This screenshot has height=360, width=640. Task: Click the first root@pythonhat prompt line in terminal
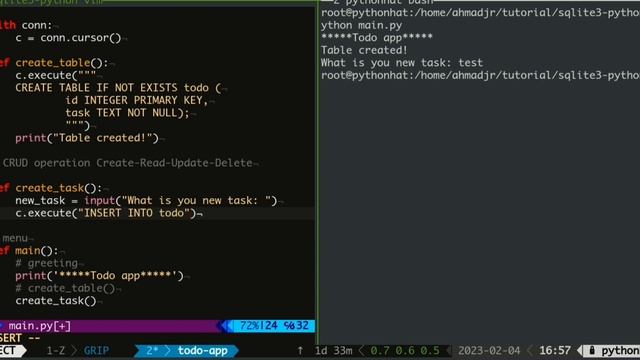(480, 13)
